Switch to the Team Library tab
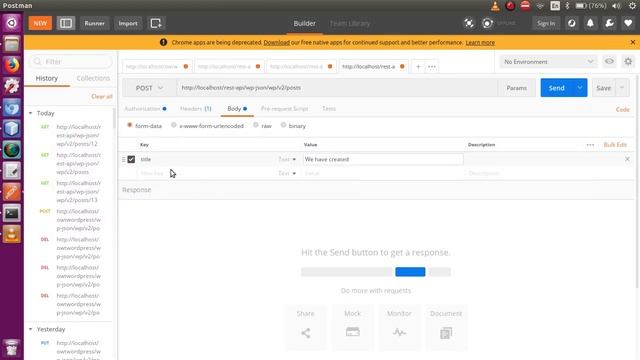The width and height of the screenshot is (640, 360). coord(349,23)
